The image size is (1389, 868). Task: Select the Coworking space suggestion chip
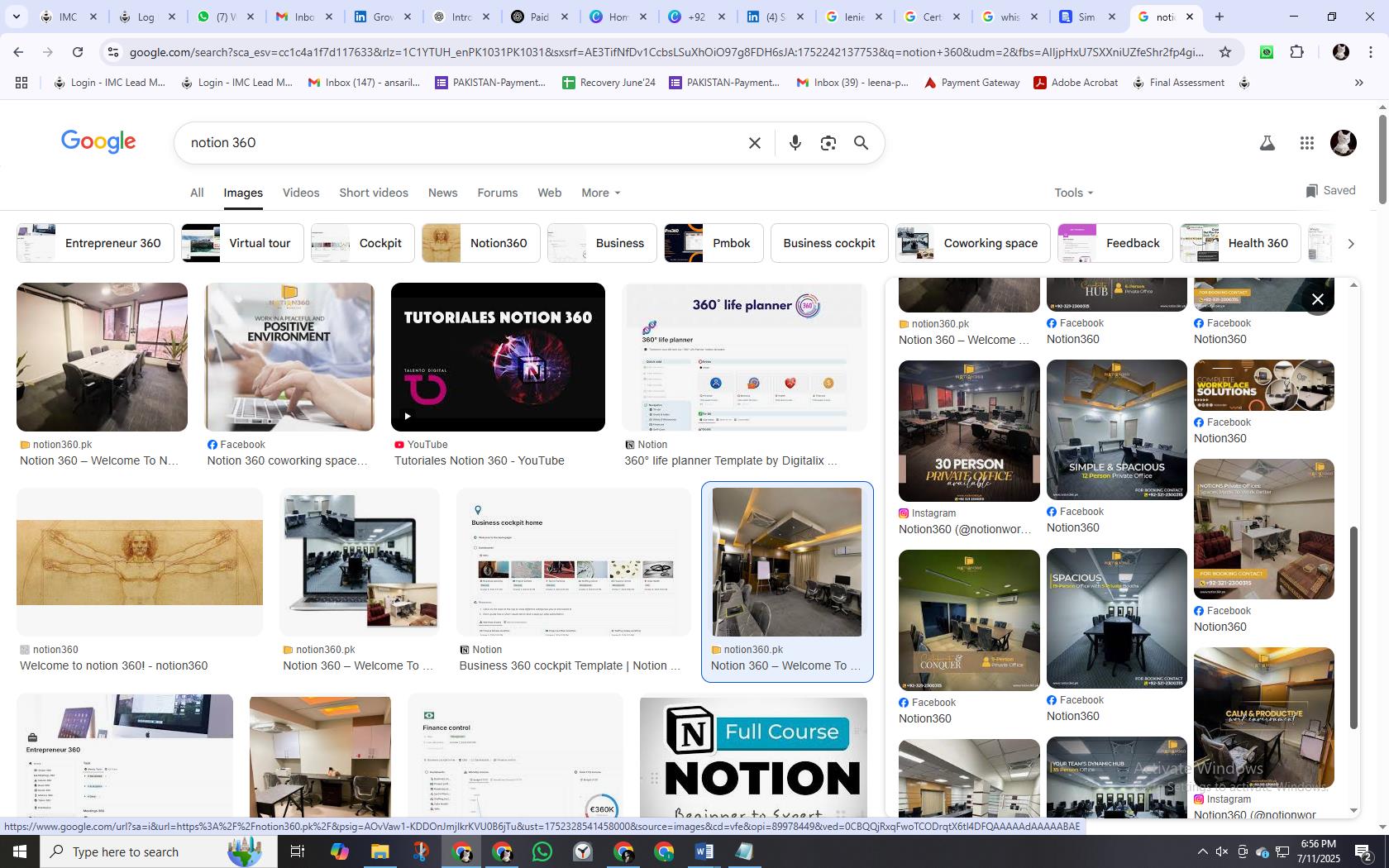[x=972, y=243]
